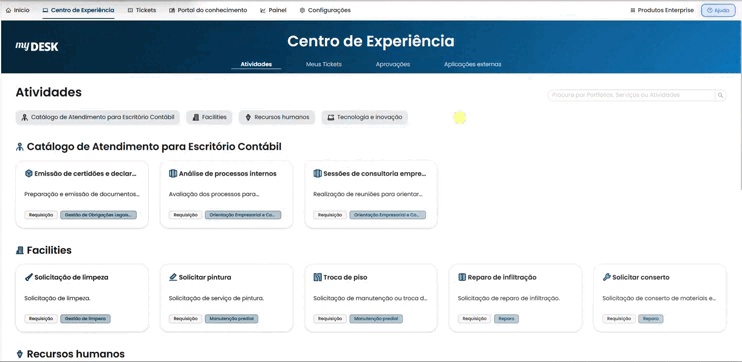
Task: Open Configurações in top navigation
Action: 325,10
